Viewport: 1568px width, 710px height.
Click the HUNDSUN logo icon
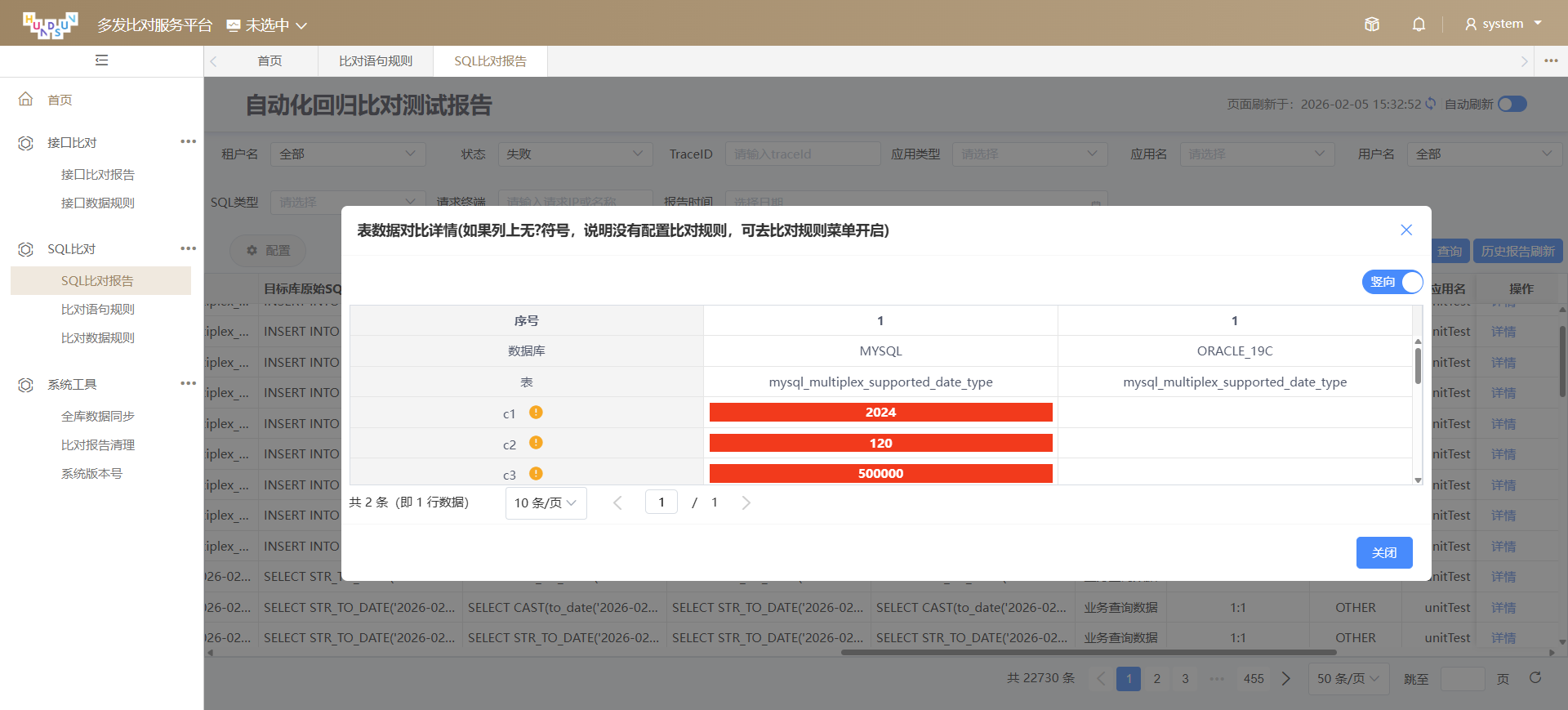click(x=51, y=25)
